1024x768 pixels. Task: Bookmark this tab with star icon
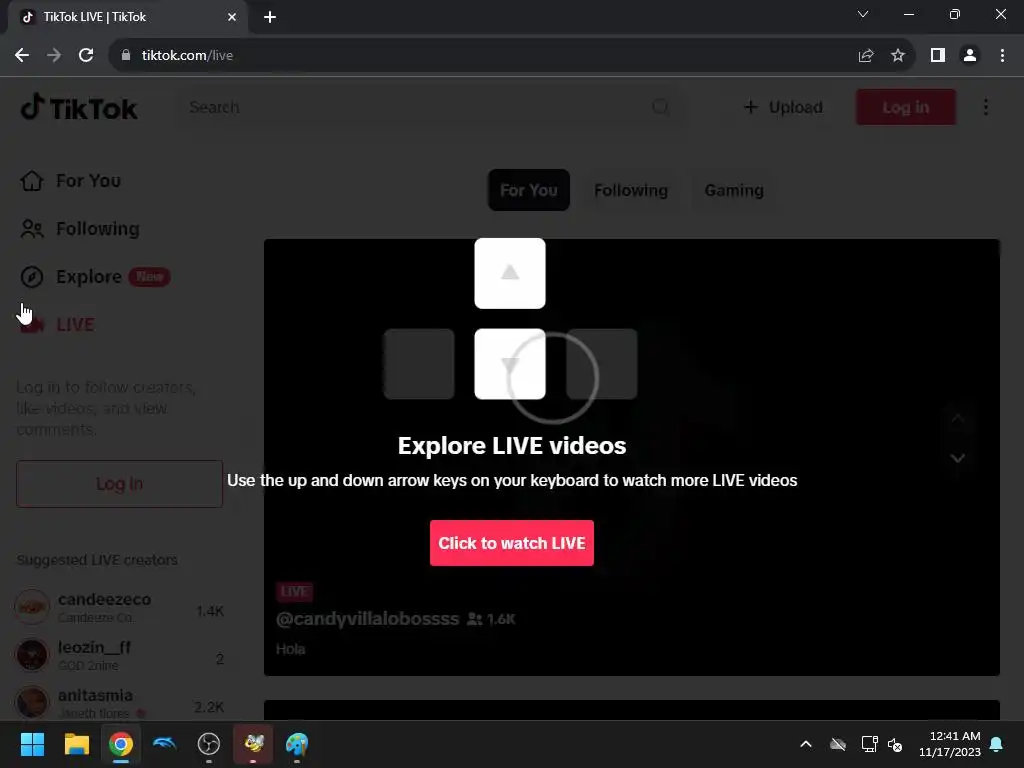click(898, 56)
